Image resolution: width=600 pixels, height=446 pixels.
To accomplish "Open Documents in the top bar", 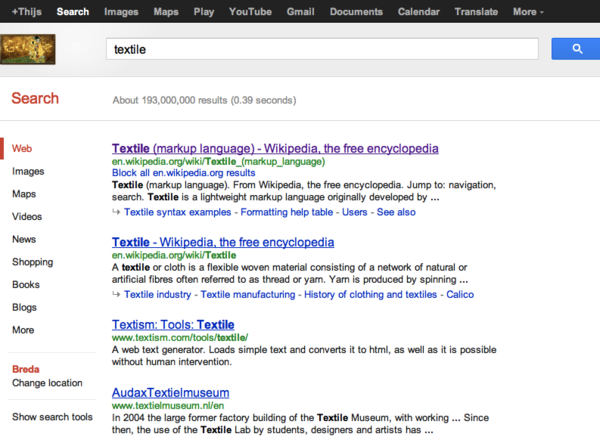I will [x=356, y=12].
